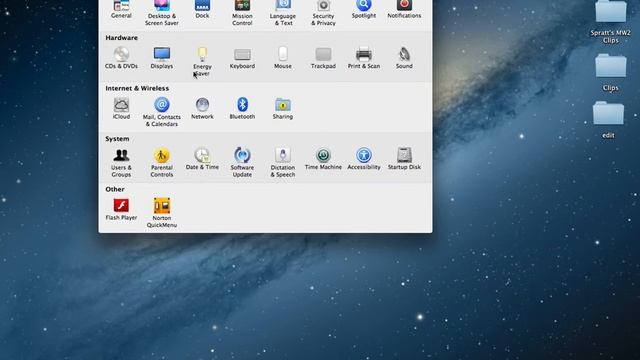Open Energy Saver preferences
Viewport: 640px width, 360px height.
[x=202, y=61]
